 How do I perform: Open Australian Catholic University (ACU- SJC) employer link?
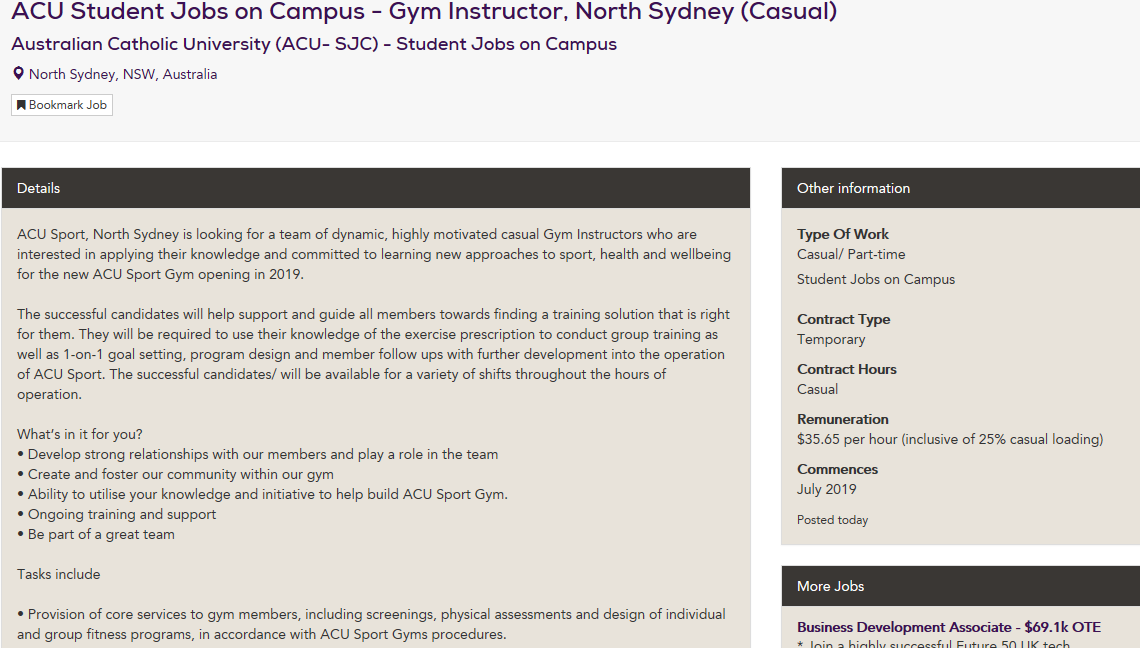pyautogui.click(x=314, y=44)
